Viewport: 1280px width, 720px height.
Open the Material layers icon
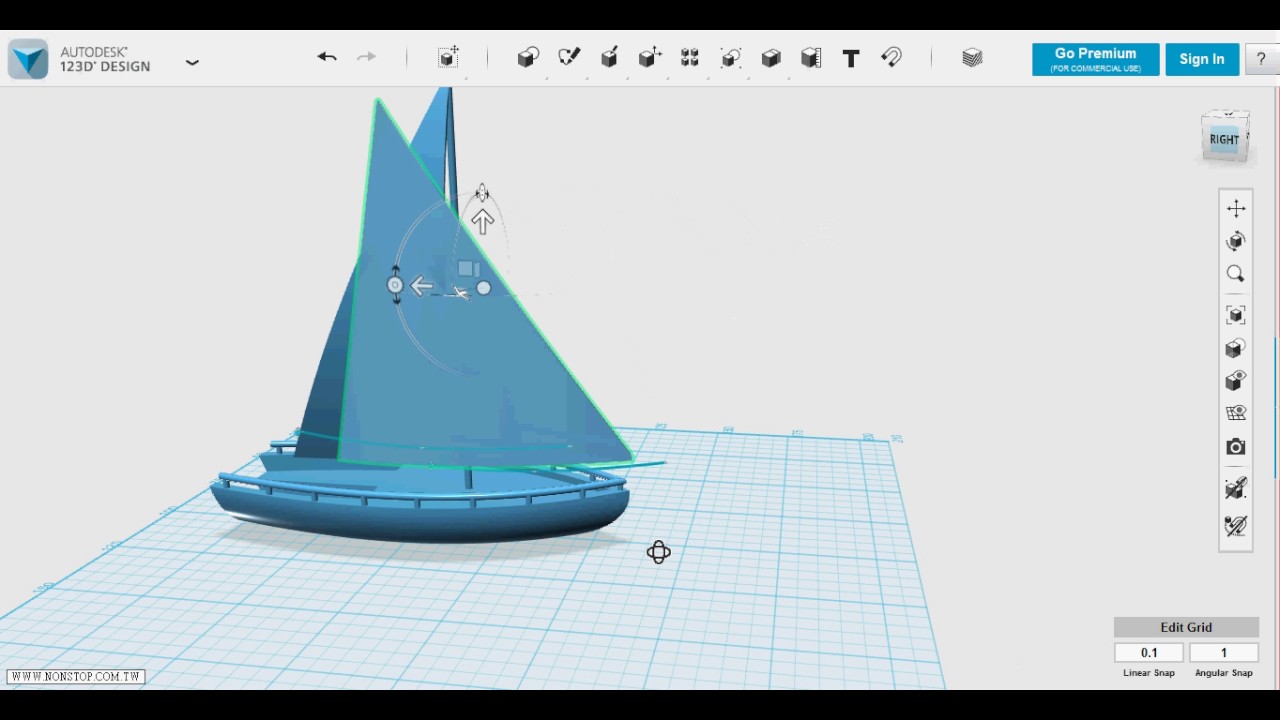pos(972,58)
